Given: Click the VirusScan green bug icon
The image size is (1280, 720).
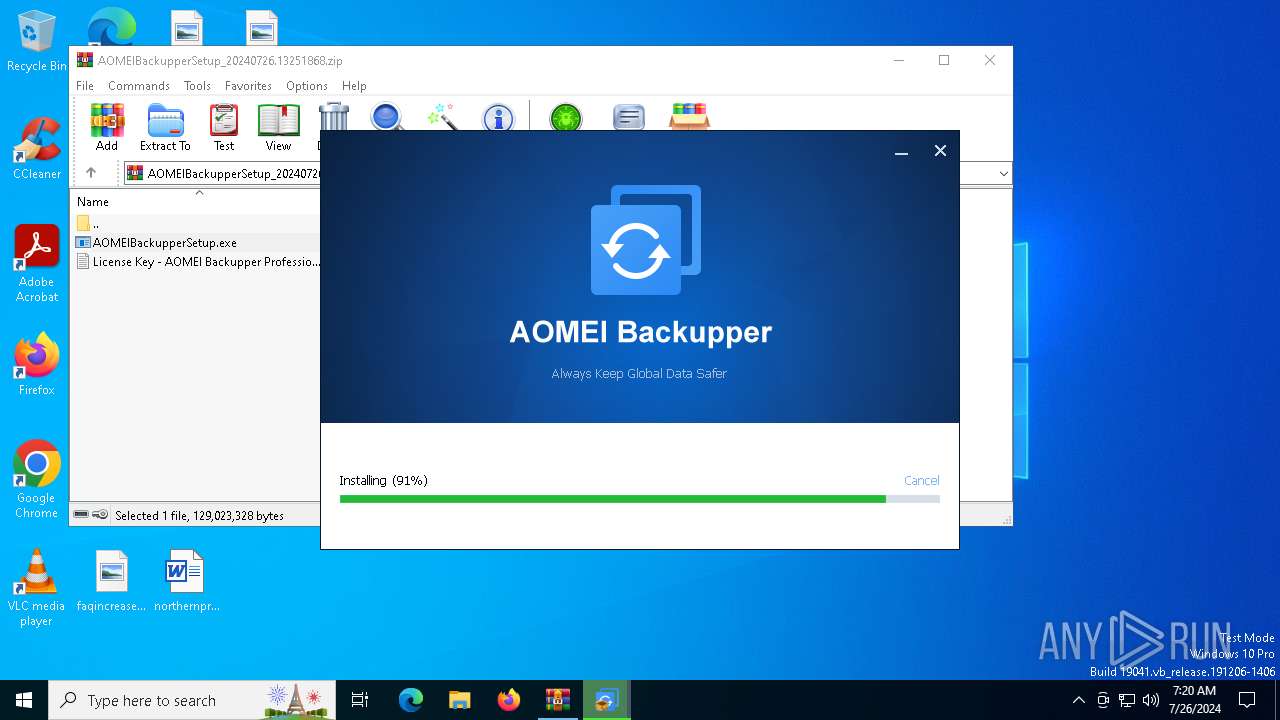Looking at the screenshot, I should [566, 118].
